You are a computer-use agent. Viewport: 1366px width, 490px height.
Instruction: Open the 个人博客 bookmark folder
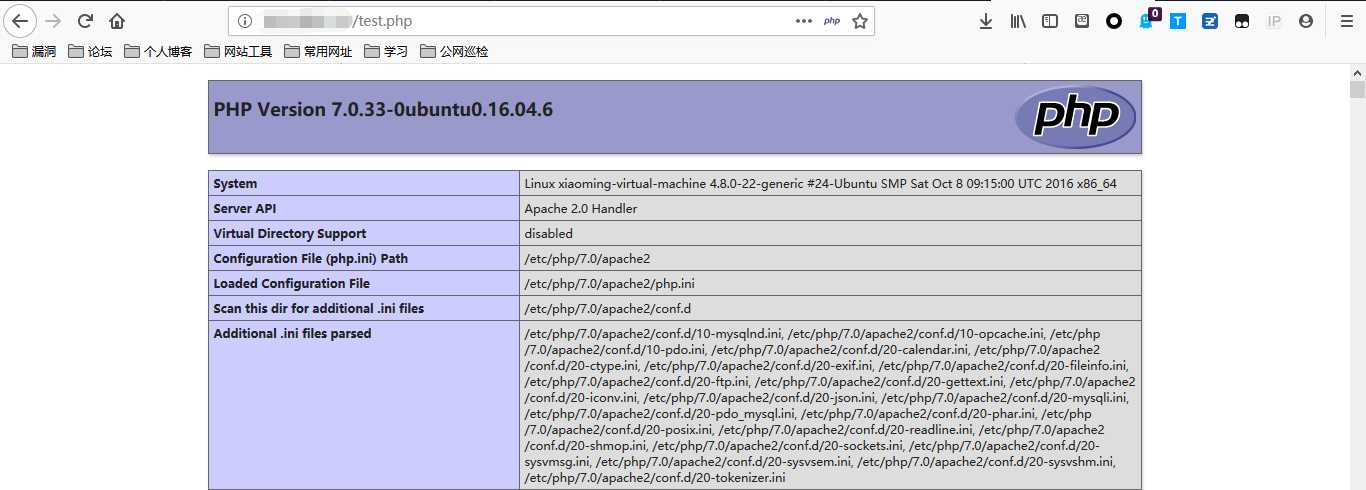pos(159,52)
